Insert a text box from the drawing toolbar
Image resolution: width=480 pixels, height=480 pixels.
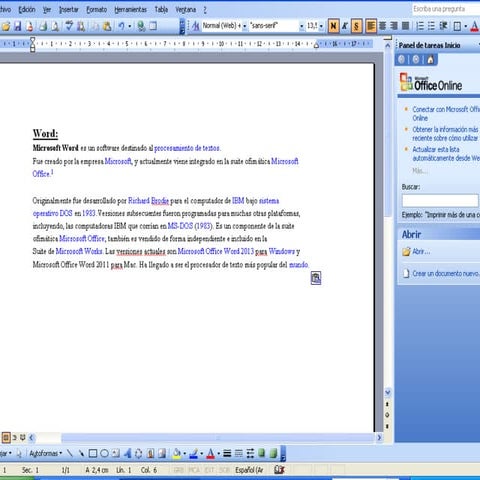[116, 453]
